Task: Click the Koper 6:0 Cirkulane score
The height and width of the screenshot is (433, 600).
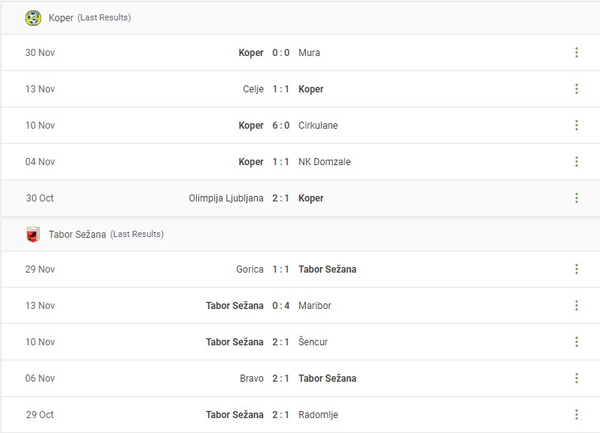Action: (x=281, y=125)
